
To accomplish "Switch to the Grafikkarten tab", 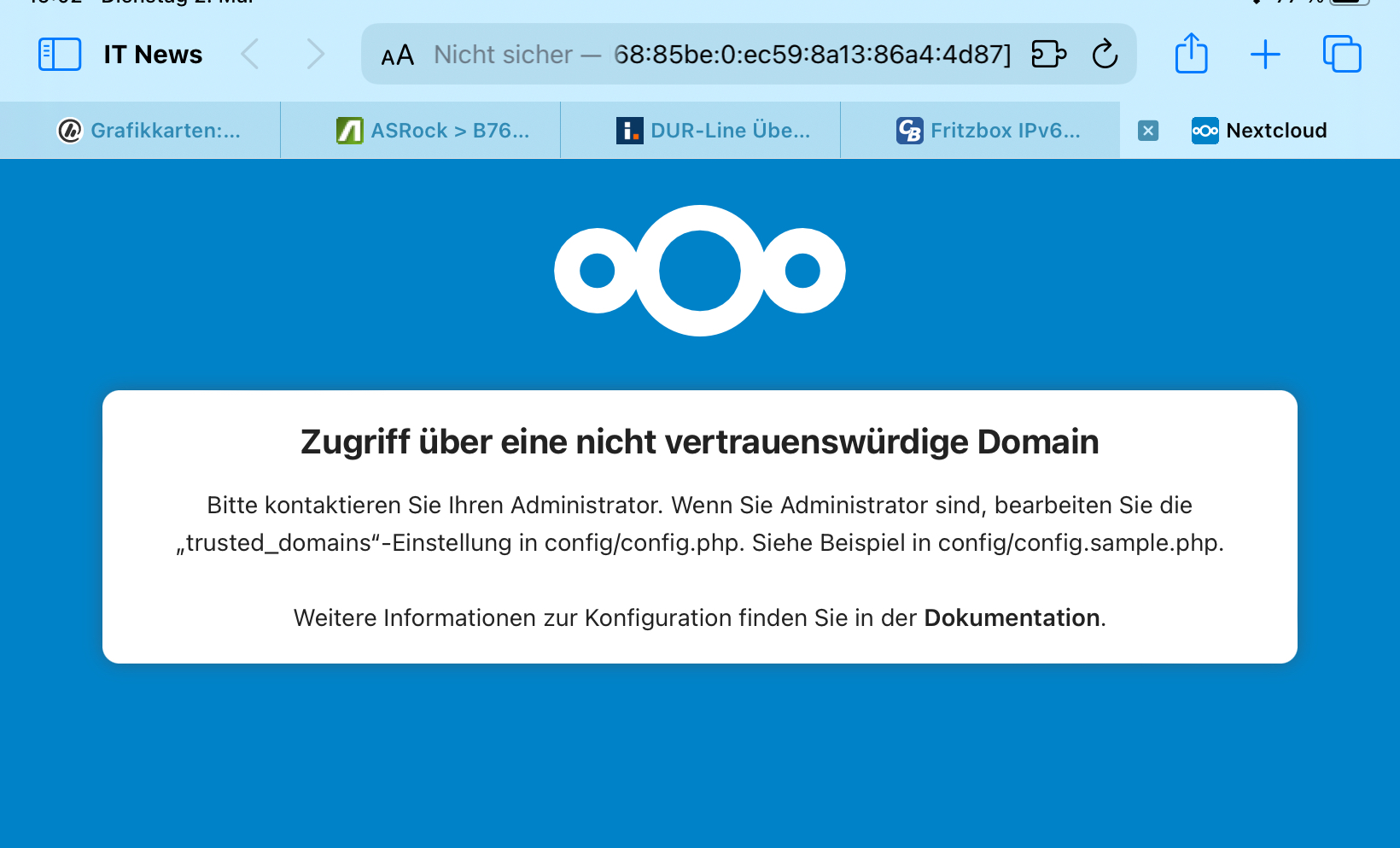I will tap(141, 131).
